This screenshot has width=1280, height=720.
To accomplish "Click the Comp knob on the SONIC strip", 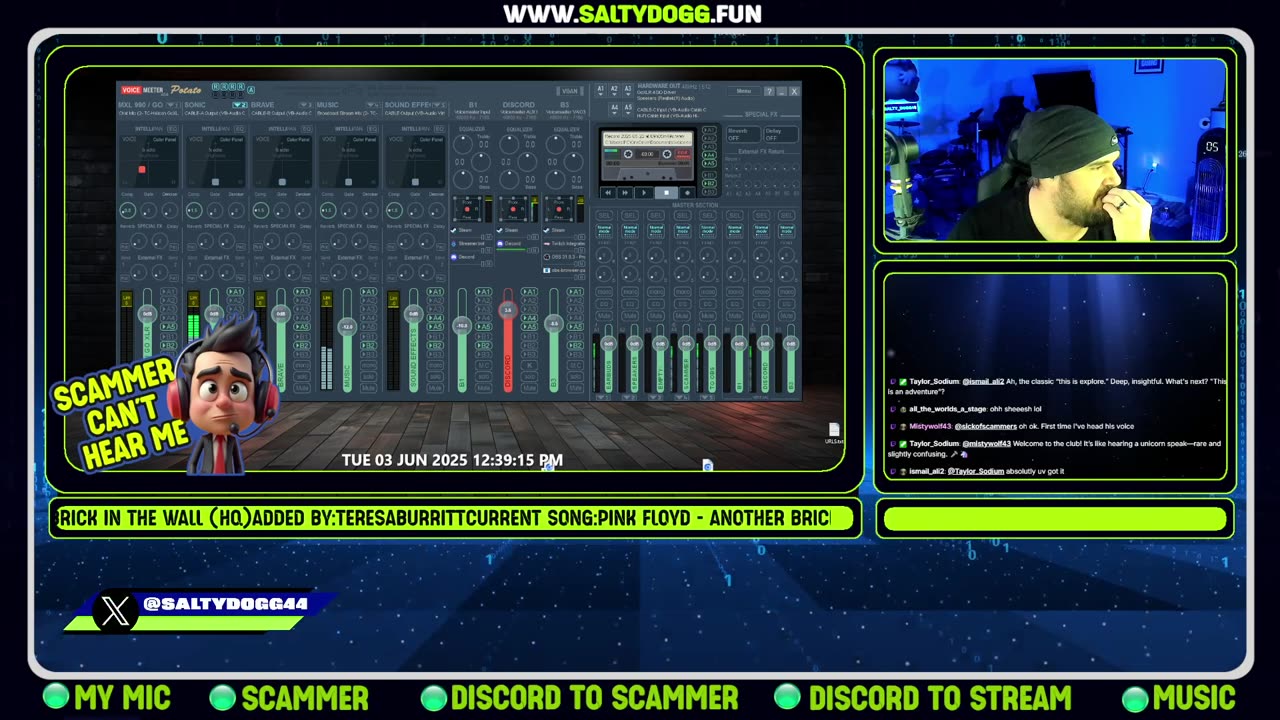I will [x=194, y=210].
